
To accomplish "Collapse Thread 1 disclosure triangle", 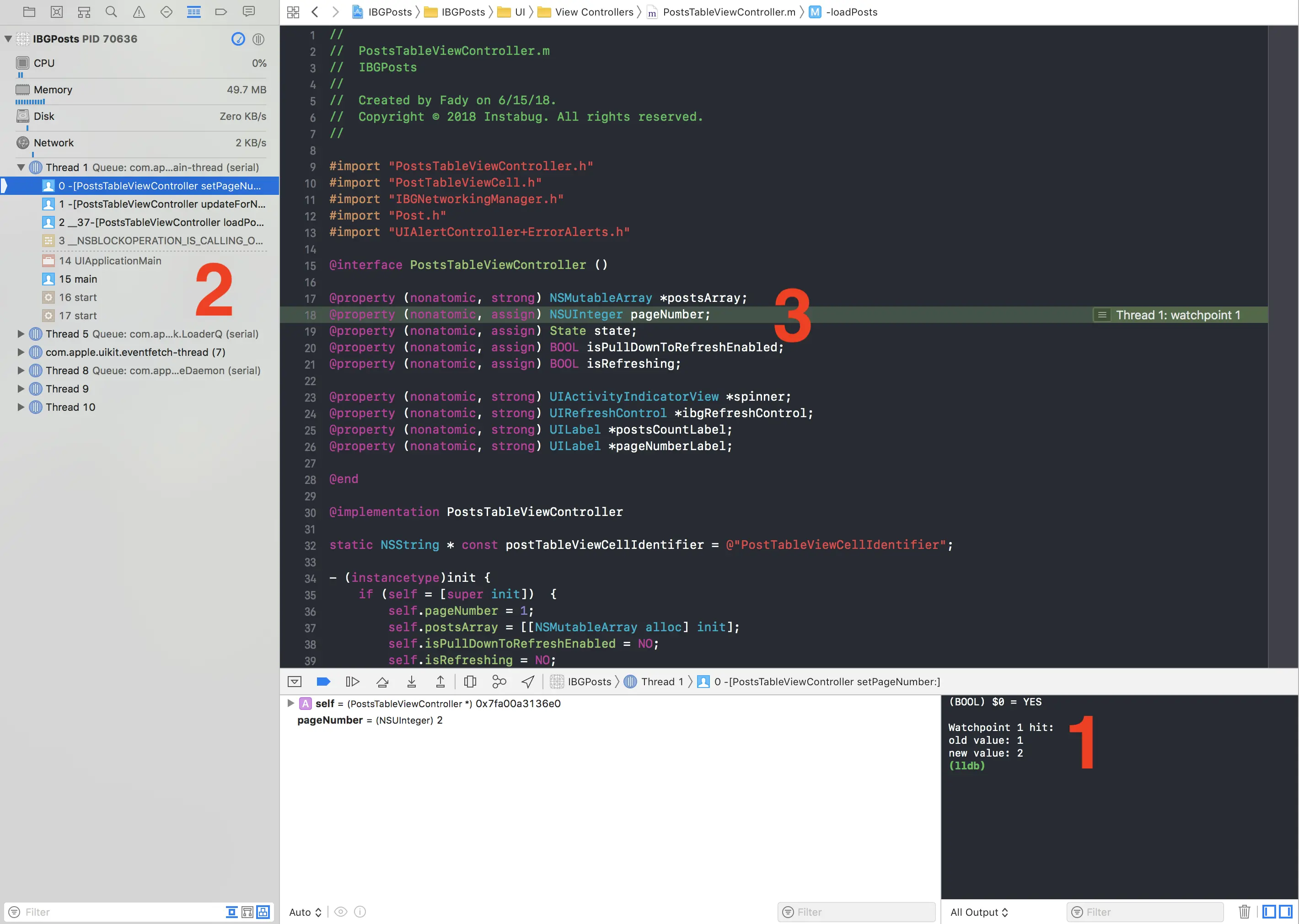I will [x=21, y=167].
